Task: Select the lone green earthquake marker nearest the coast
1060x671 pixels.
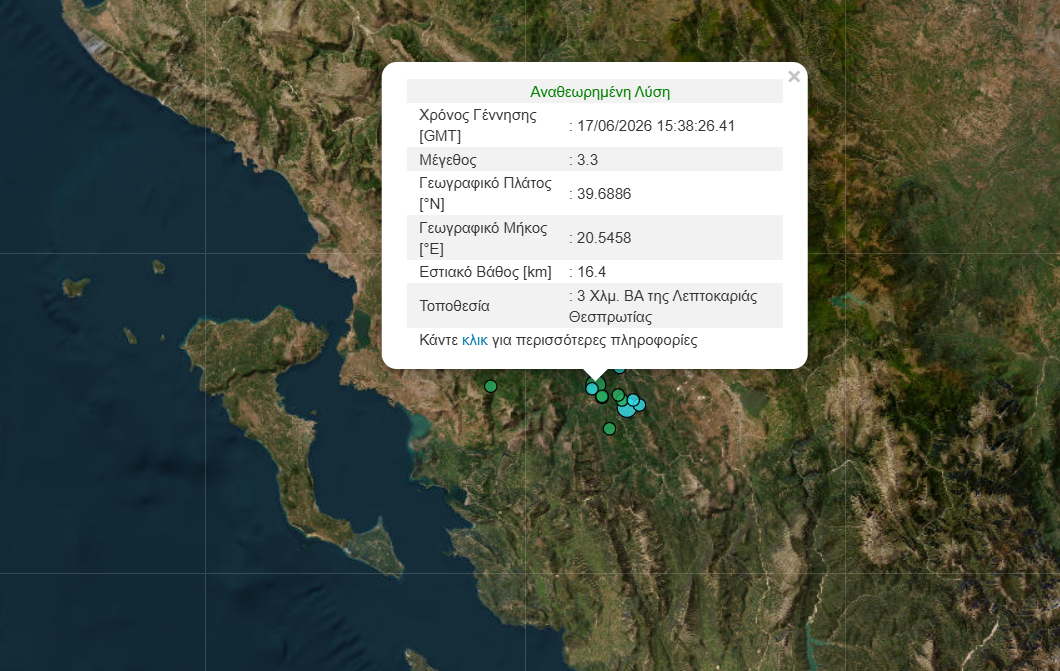Action: coord(491,387)
